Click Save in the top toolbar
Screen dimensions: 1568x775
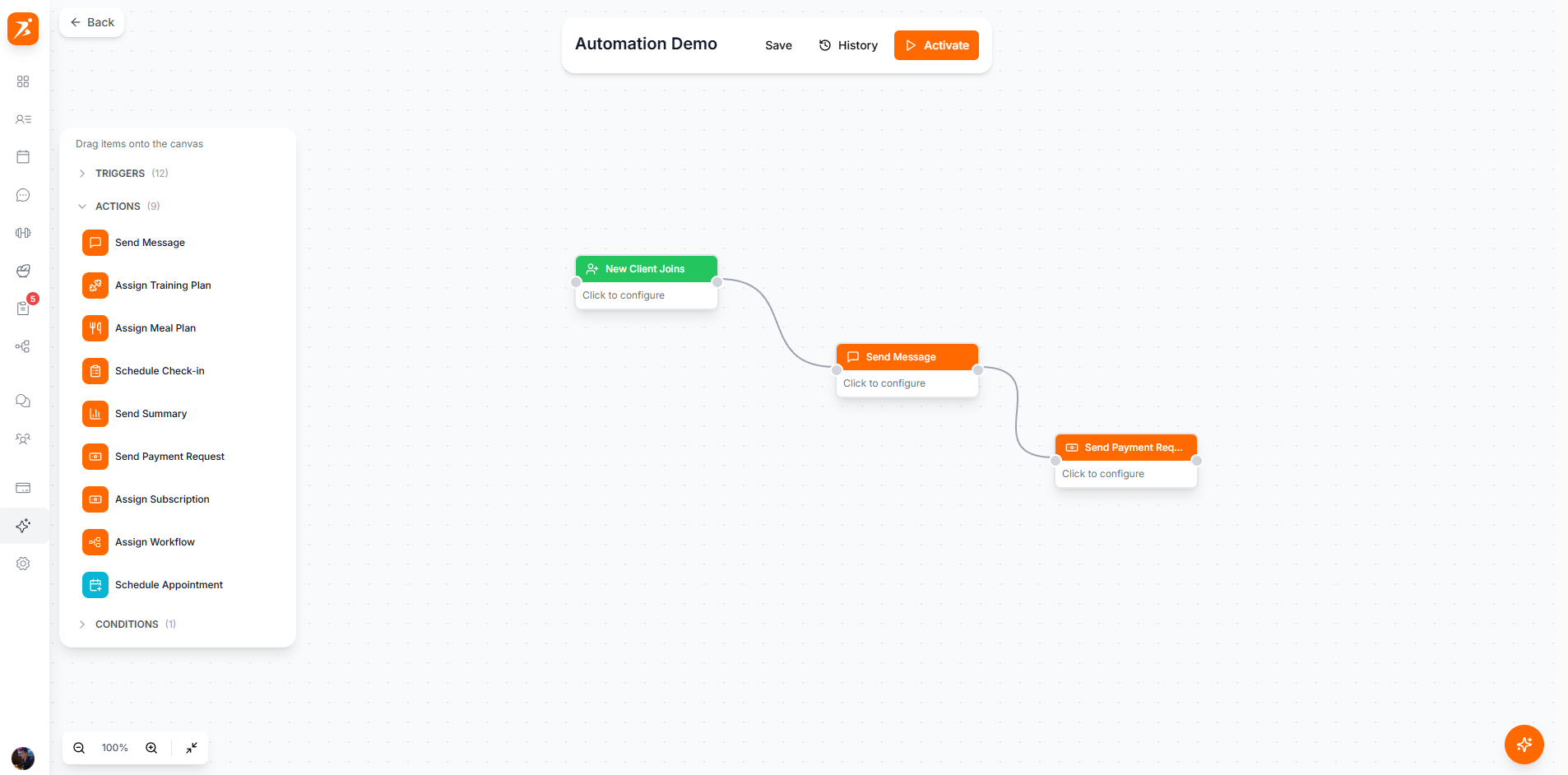777,45
